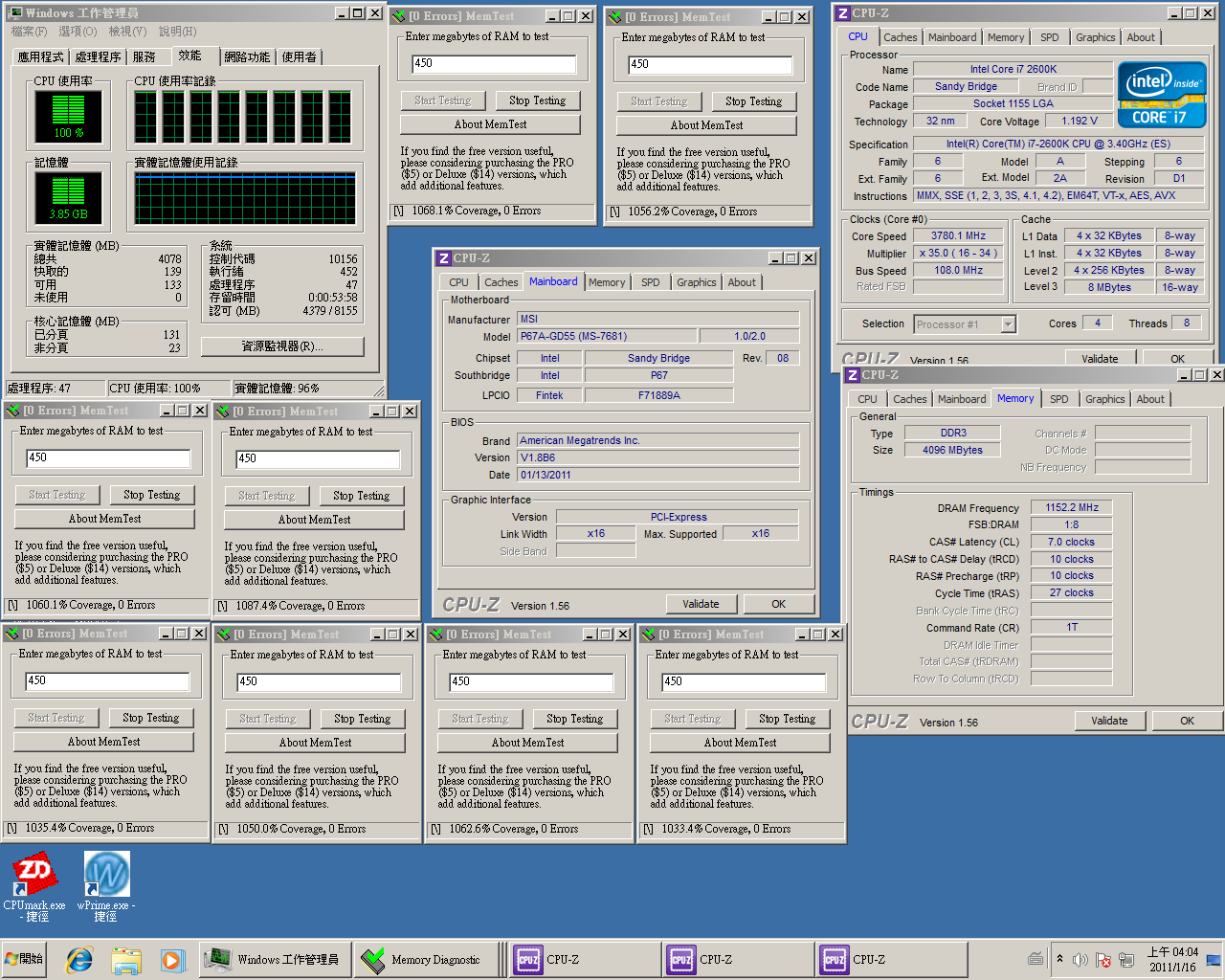Launch Windows Media Player from taskbar
Screen dimensions: 1225x980
tap(171, 959)
